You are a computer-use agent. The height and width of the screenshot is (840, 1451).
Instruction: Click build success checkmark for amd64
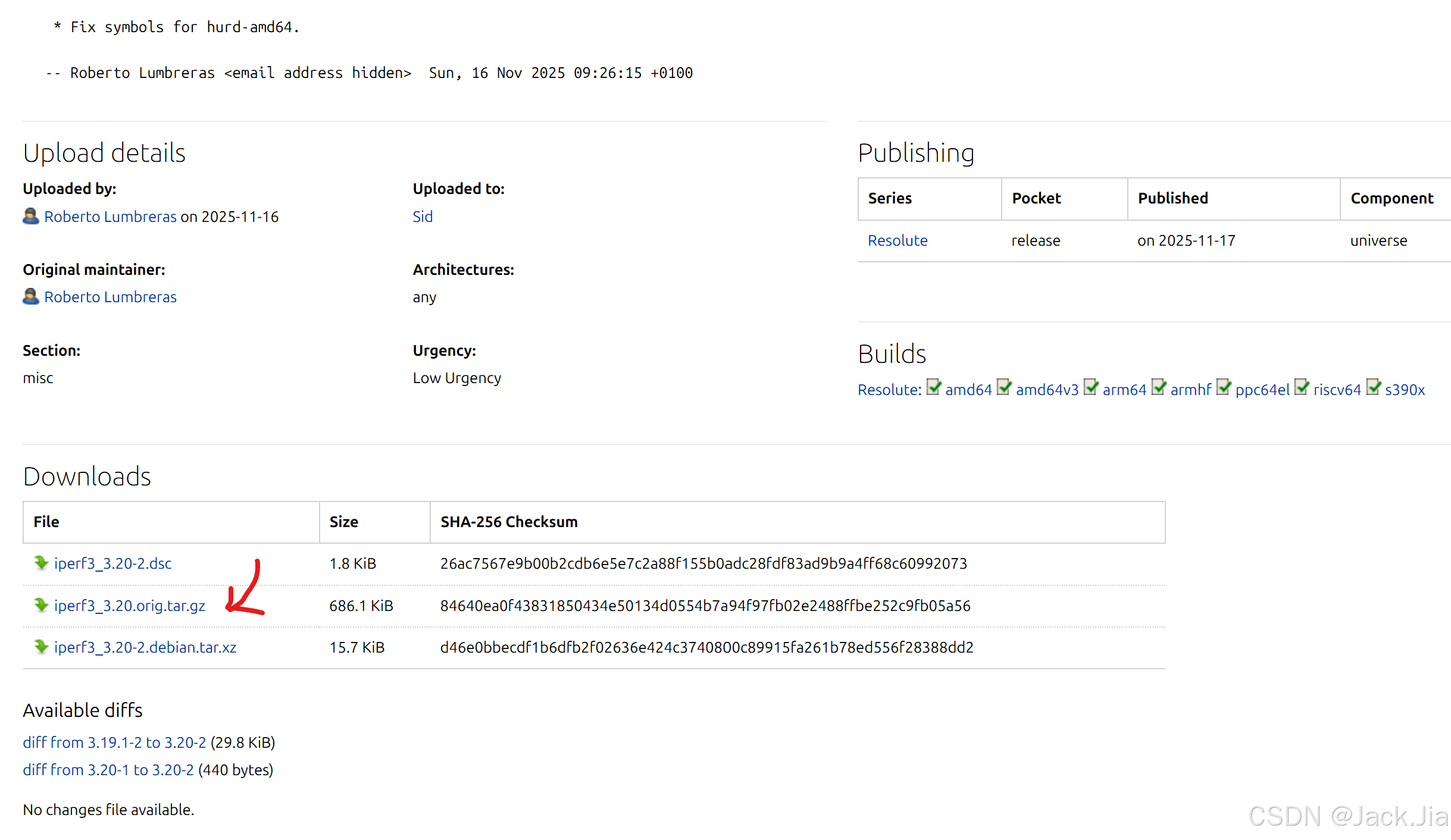(x=933, y=388)
